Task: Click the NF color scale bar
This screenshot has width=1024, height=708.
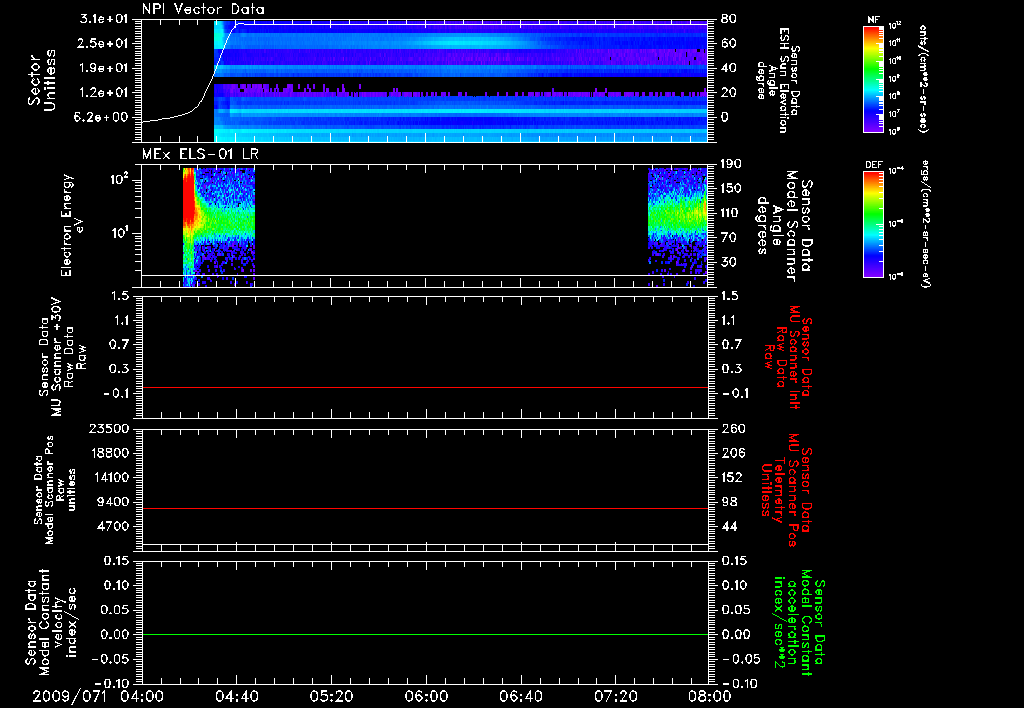Action: pyautogui.click(x=874, y=79)
